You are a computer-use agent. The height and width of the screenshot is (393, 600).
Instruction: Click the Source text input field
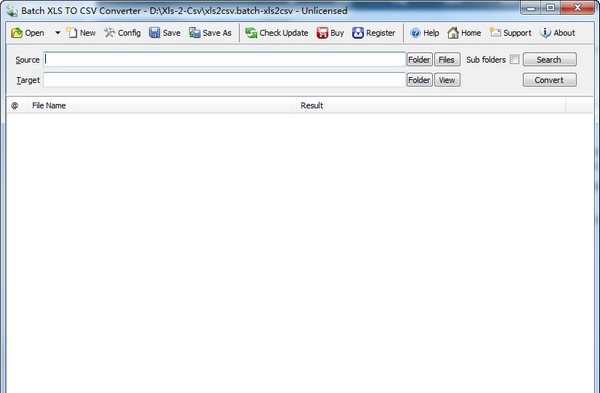(x=224, y=59)
